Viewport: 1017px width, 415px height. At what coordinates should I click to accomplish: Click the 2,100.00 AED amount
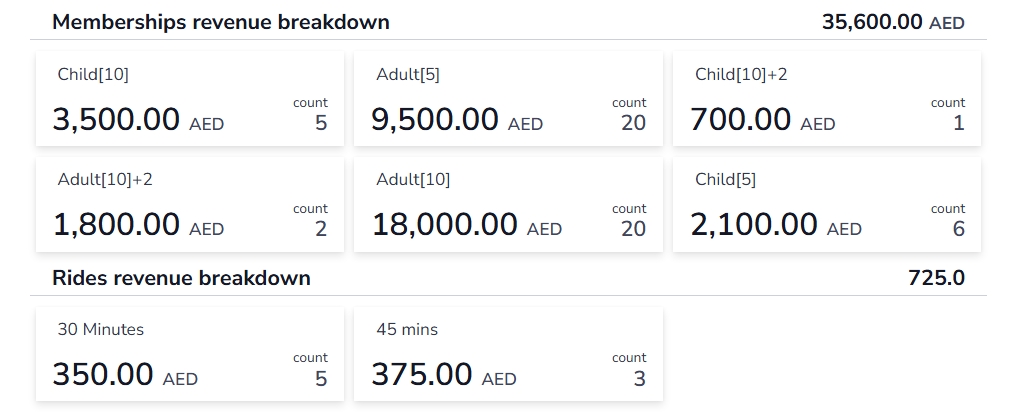click(x=776, y=226)
